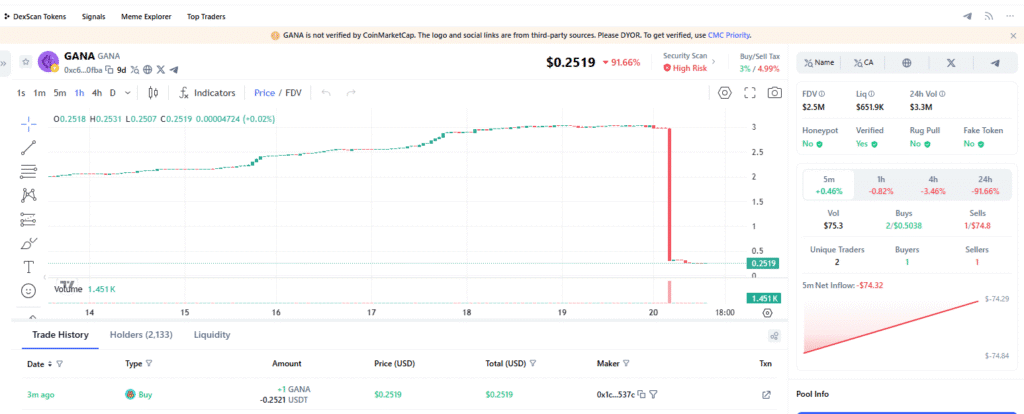Open the Liquidity tab

pos(212,335)
